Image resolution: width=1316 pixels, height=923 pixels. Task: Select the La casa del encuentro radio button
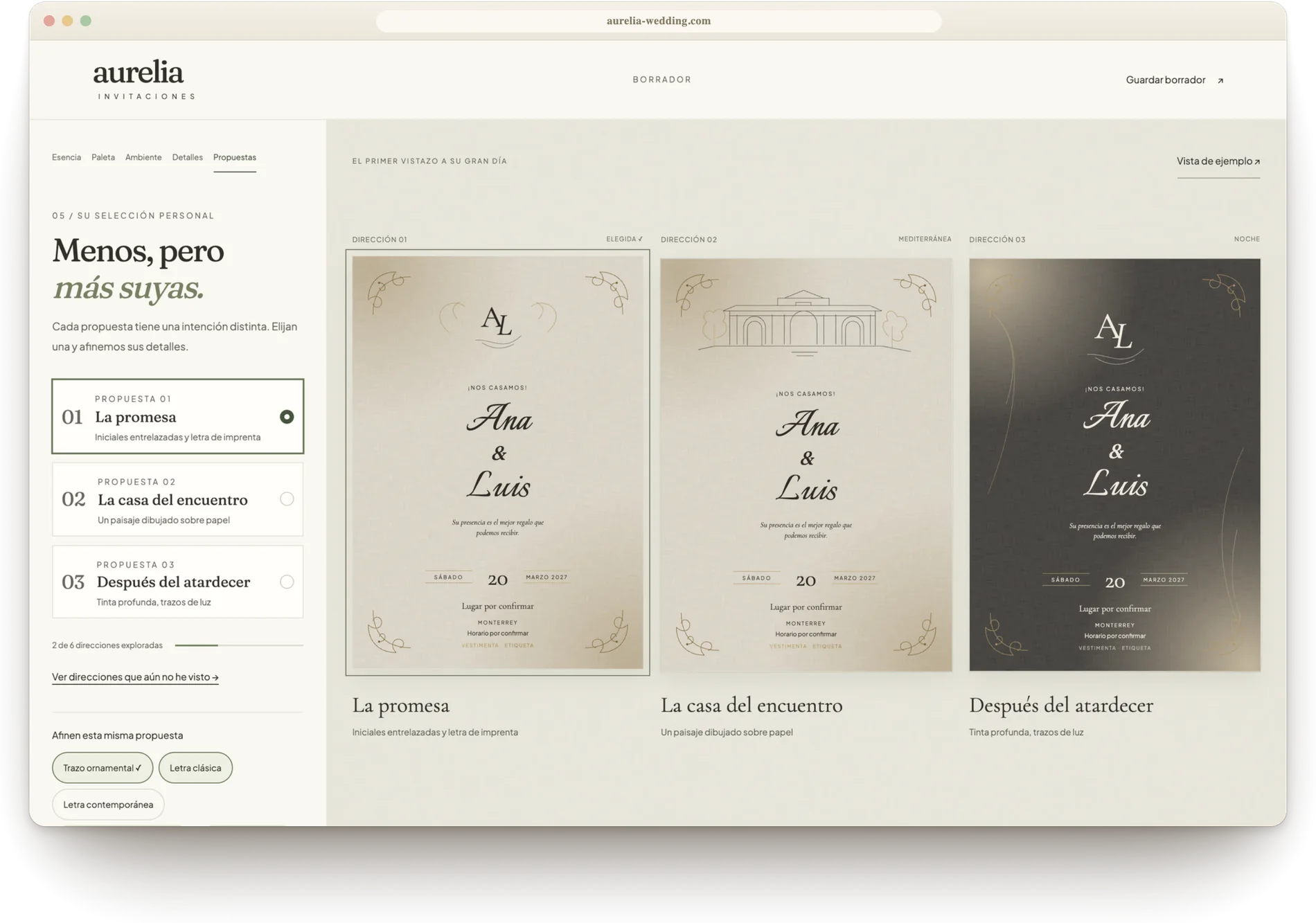tap(287, 499)
